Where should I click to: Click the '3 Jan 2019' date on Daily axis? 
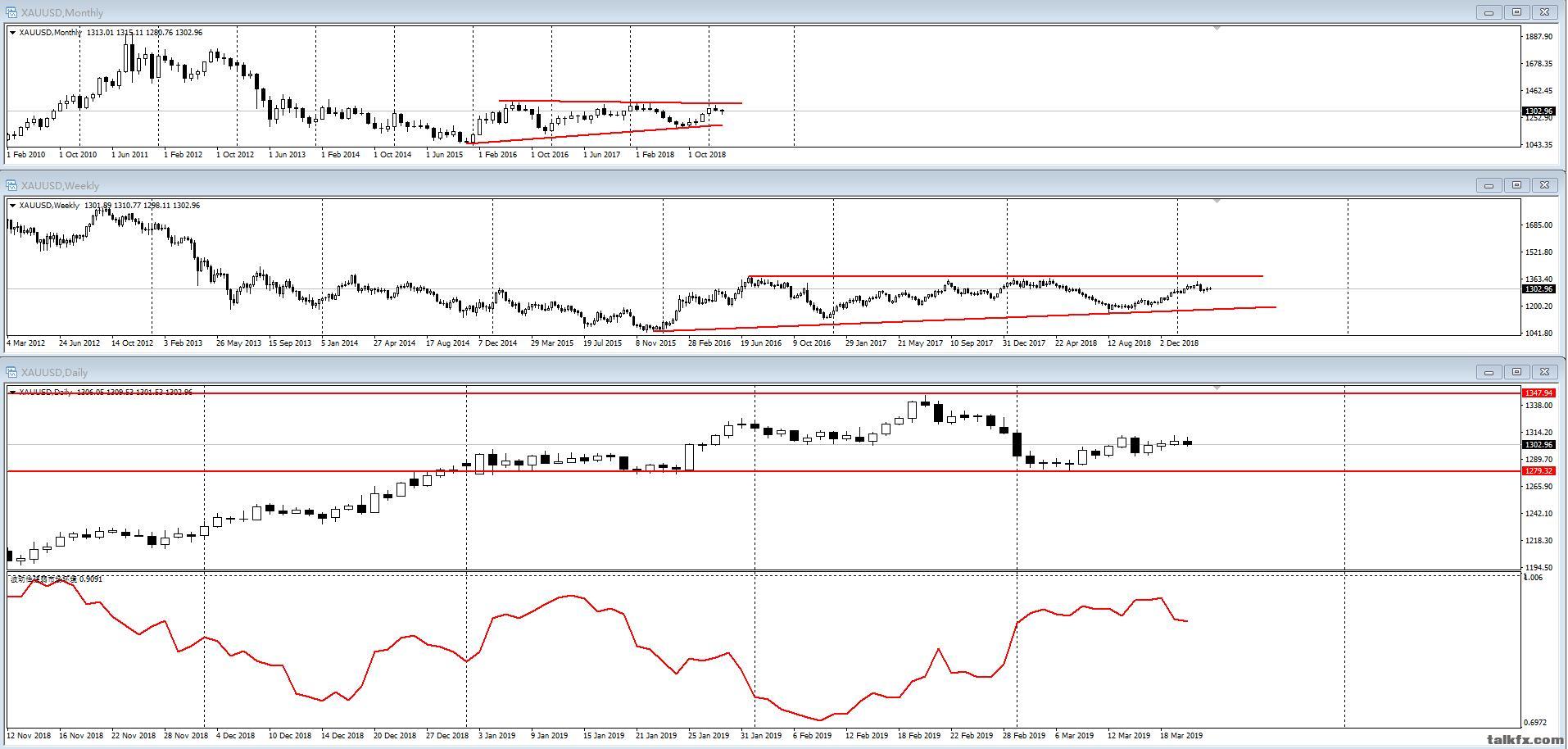497,735
